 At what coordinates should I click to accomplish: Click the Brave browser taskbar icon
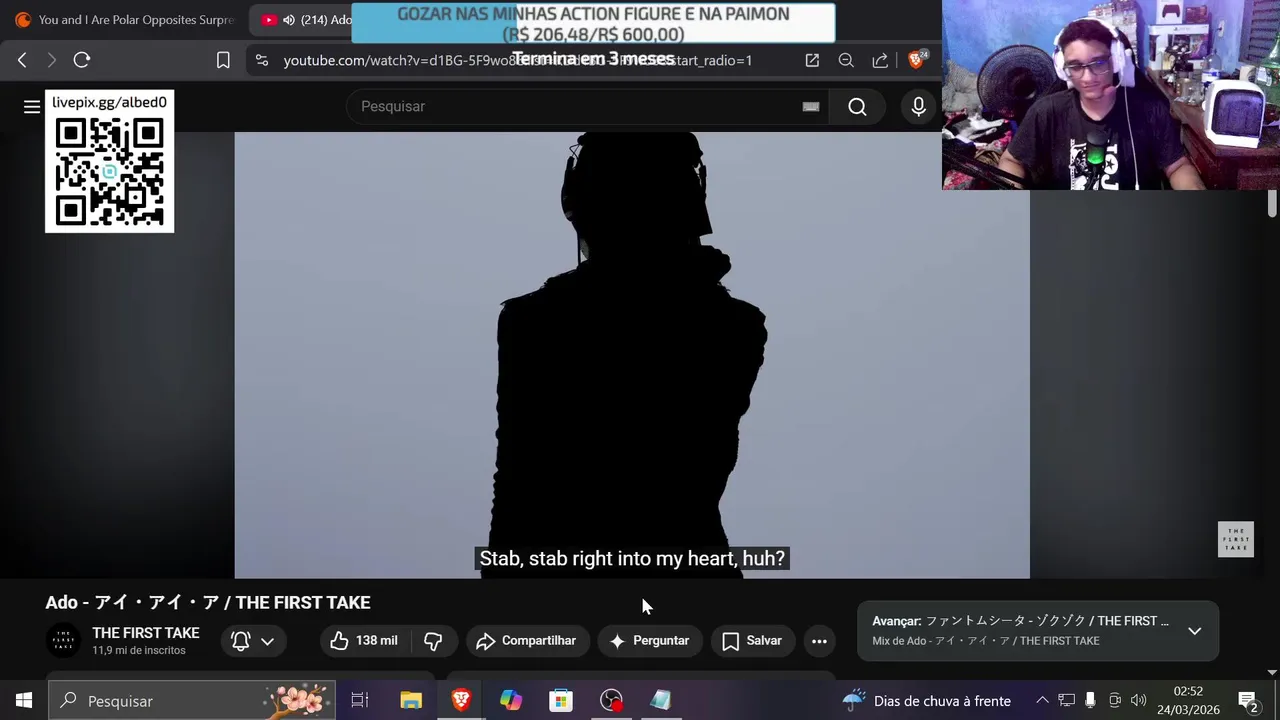coord(461,701)
